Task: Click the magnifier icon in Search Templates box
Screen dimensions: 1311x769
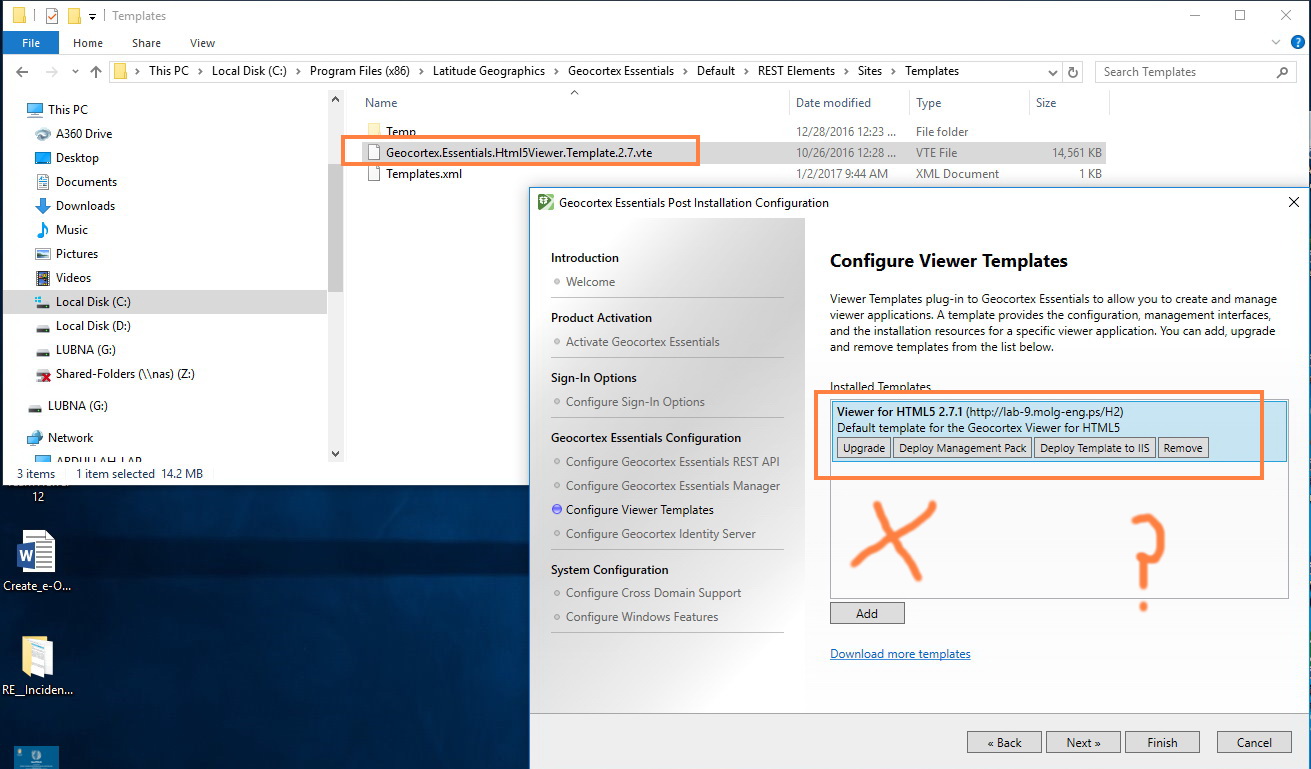Action: 1283,72
